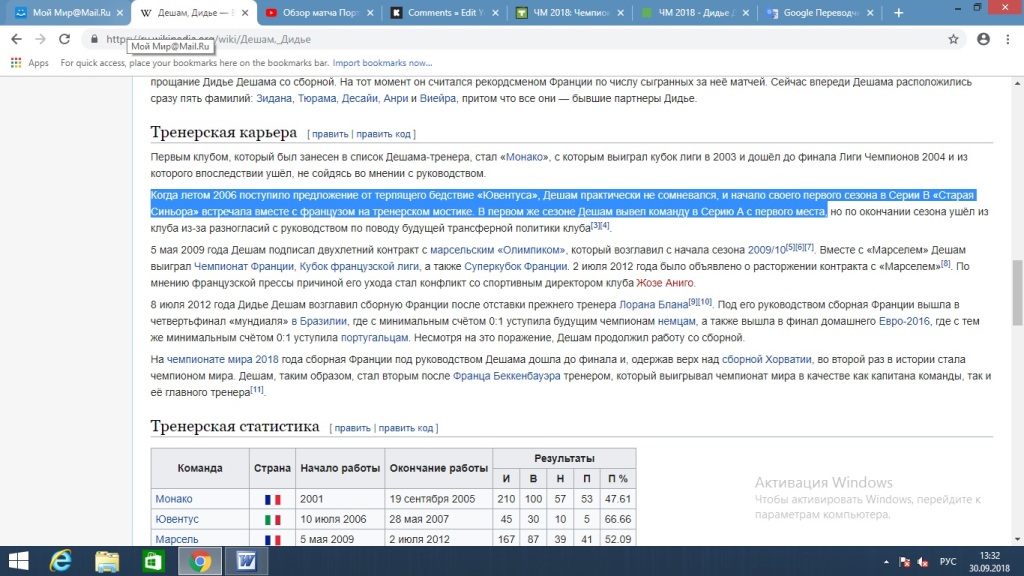Open чемпионате мира 2018 link

pos(222,359)
